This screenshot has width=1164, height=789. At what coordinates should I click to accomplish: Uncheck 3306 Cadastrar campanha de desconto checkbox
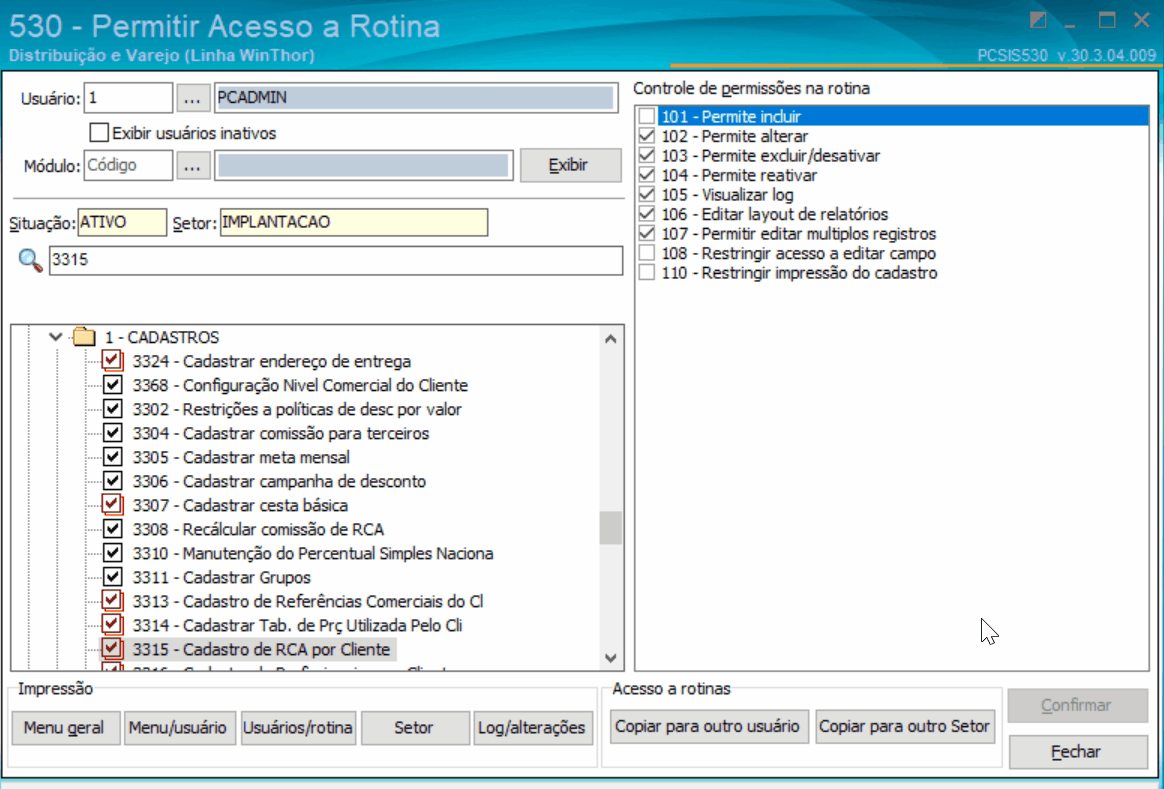112,481
